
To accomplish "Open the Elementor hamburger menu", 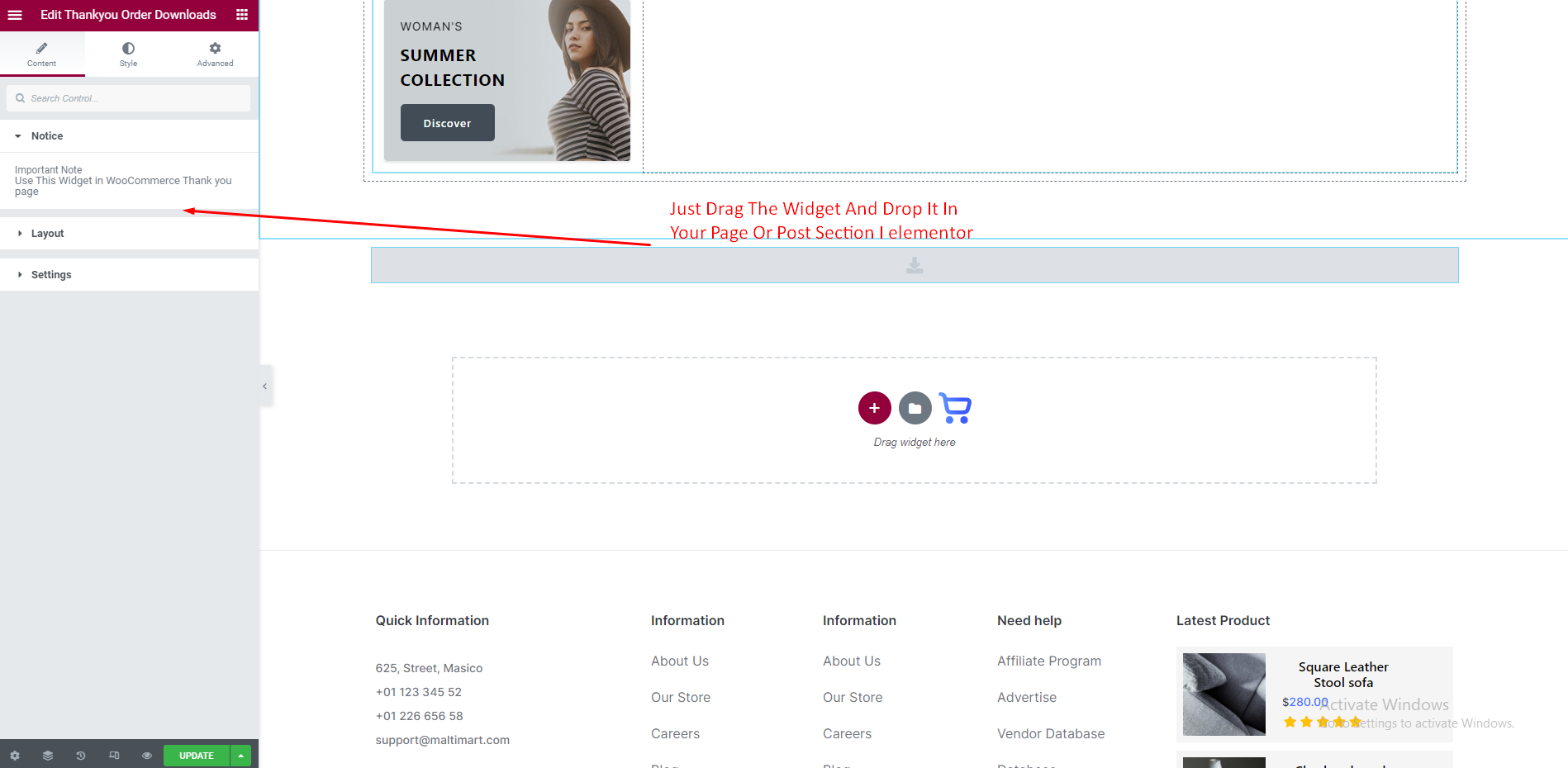I will tap(15, 15).
